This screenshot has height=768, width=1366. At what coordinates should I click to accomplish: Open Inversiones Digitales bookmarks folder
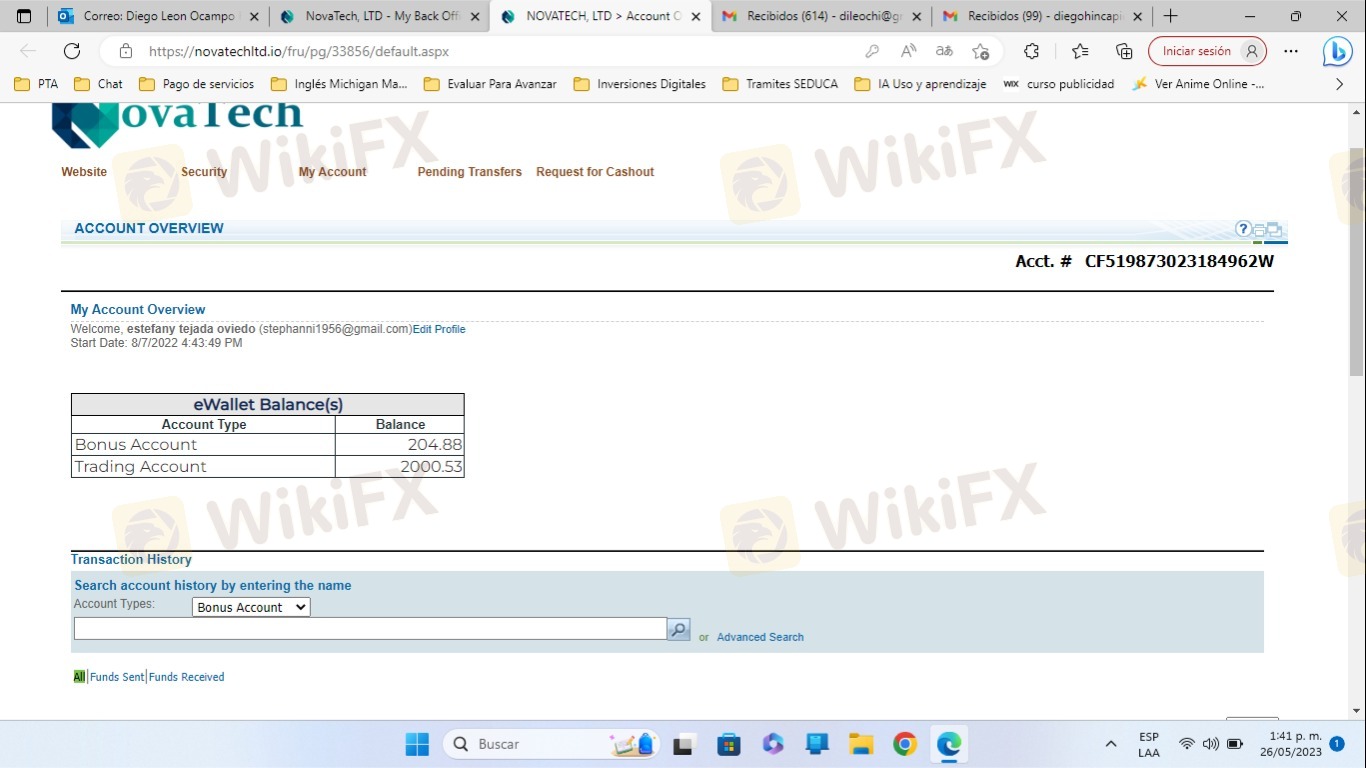click(640, 84)
